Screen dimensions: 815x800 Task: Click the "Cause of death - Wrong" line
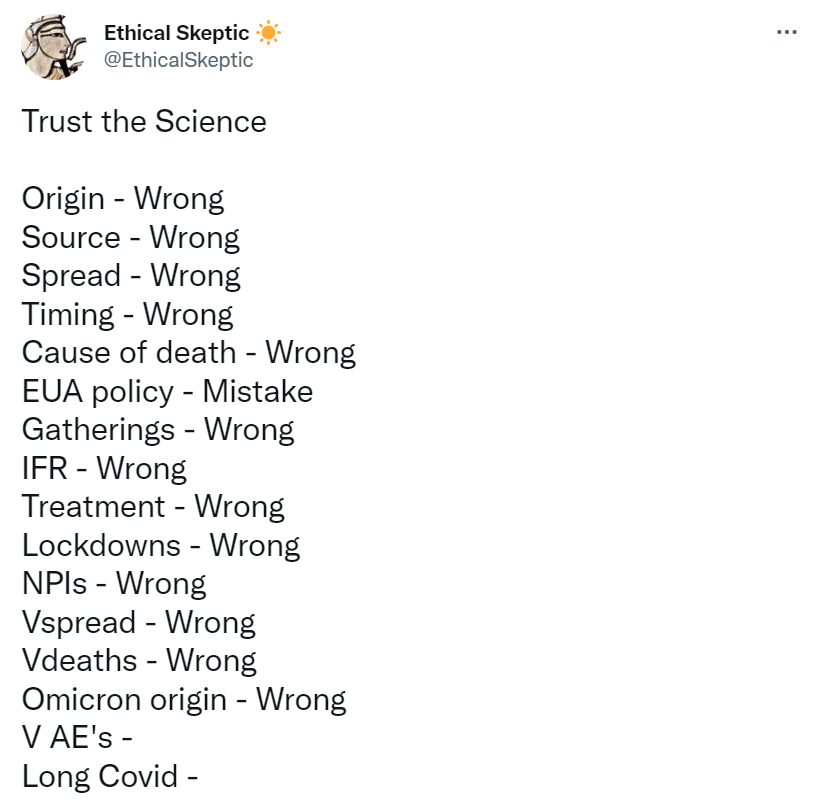tap(188, 352)
